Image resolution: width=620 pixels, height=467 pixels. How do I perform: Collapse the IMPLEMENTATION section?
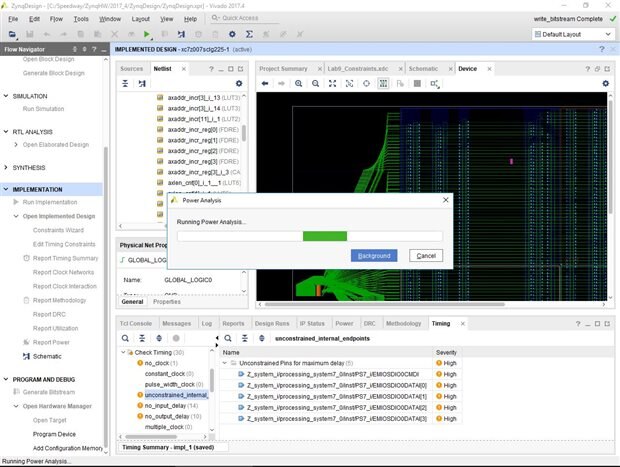pyautogui.click(x=7, y=189)
